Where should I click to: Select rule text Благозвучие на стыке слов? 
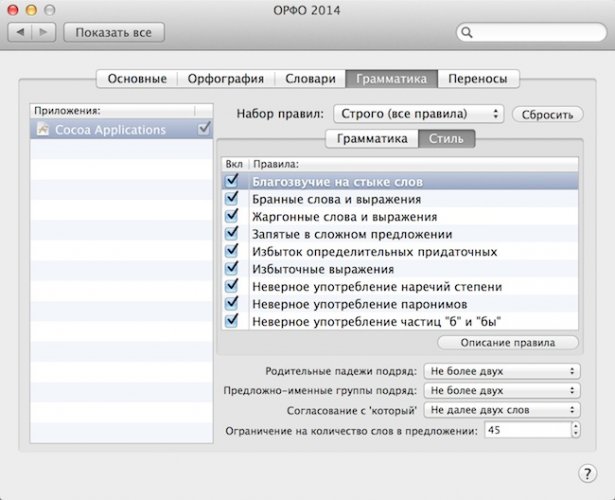click(337, 182)
